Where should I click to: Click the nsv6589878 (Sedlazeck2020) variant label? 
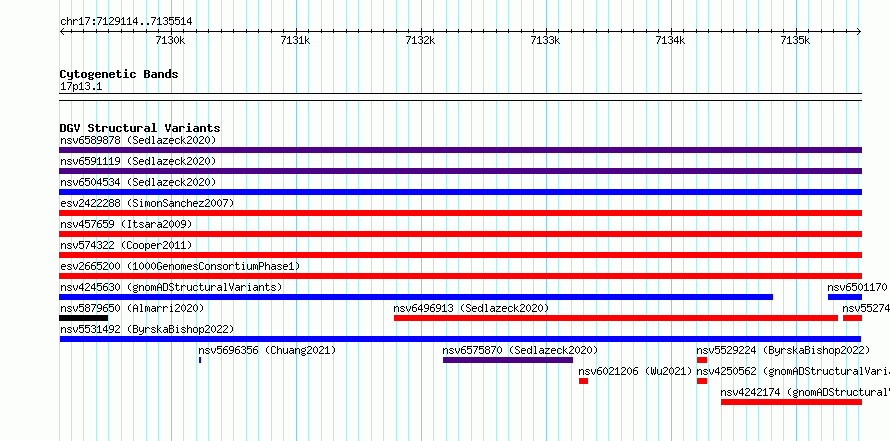(138, 140)
